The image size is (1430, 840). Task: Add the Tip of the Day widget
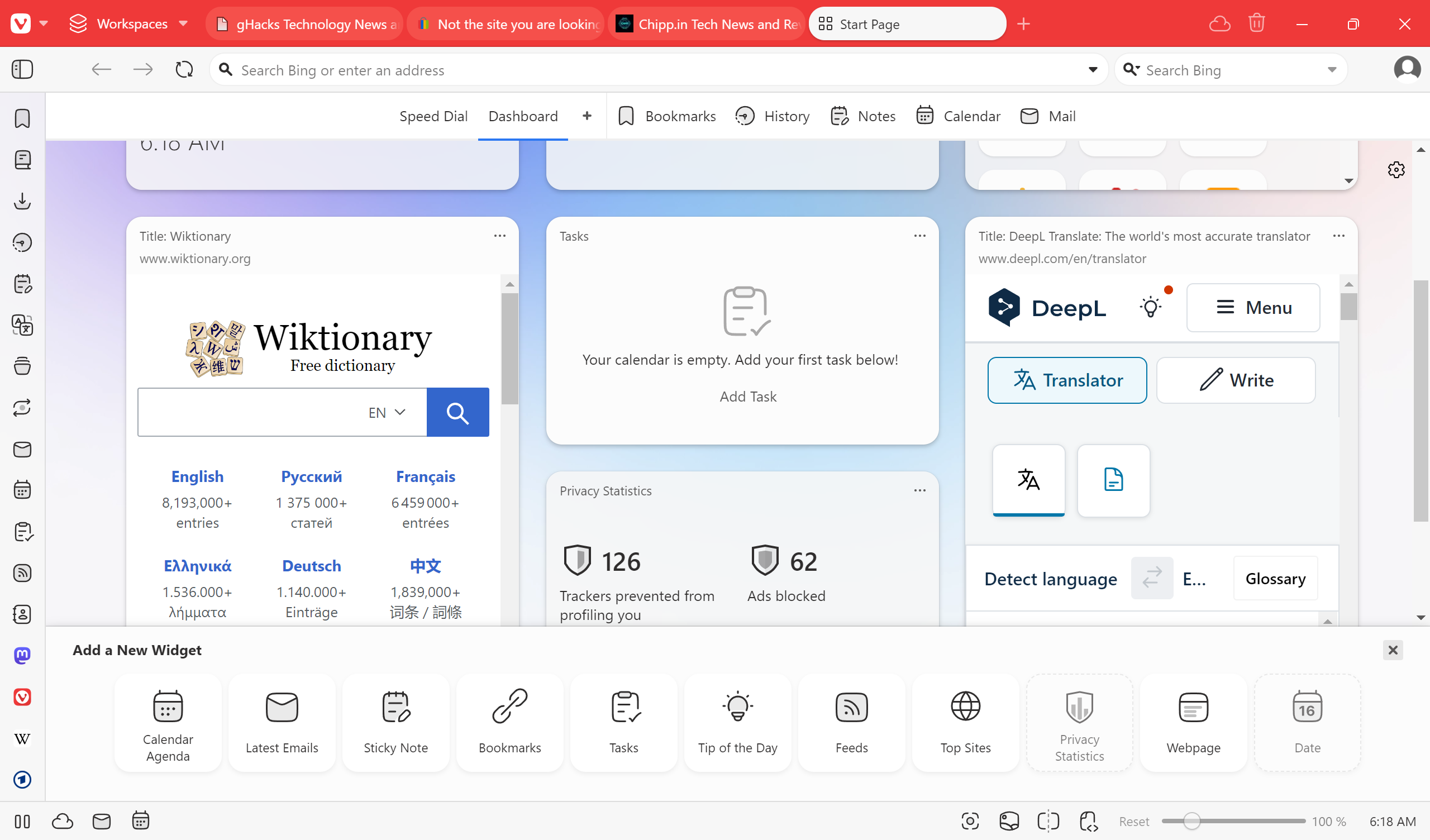pyautogui.click(x=737, y=723)
